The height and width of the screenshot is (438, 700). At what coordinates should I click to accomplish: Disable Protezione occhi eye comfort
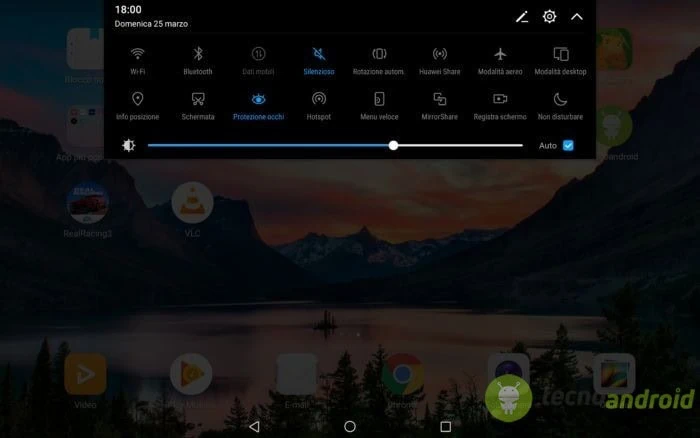(x=258, y=106)
